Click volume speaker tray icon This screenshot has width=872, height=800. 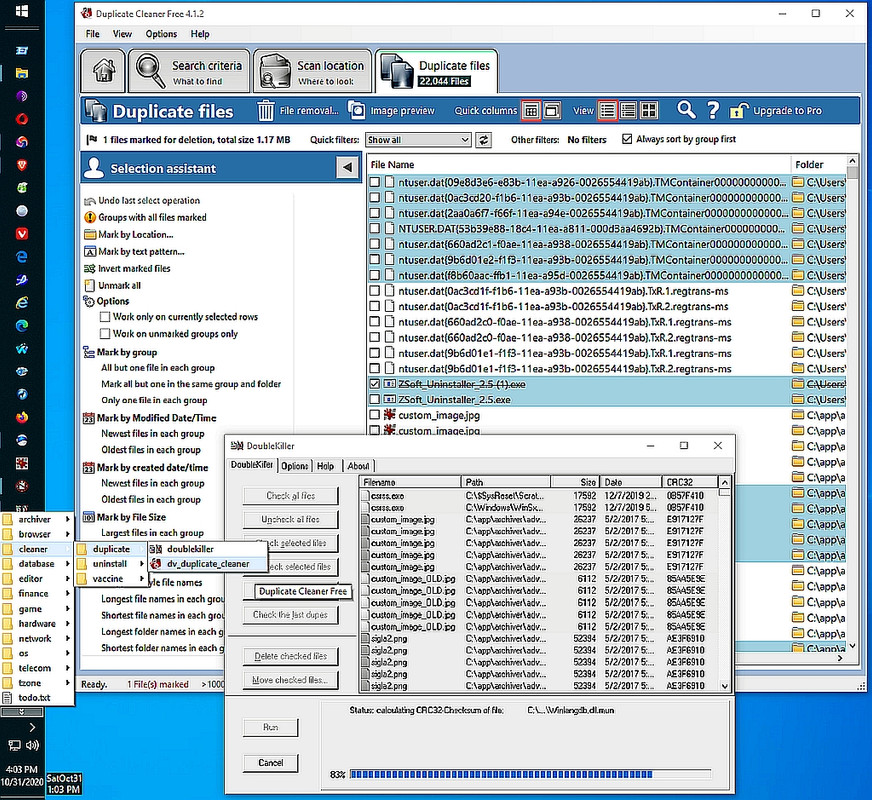click(x=32, y=745)
